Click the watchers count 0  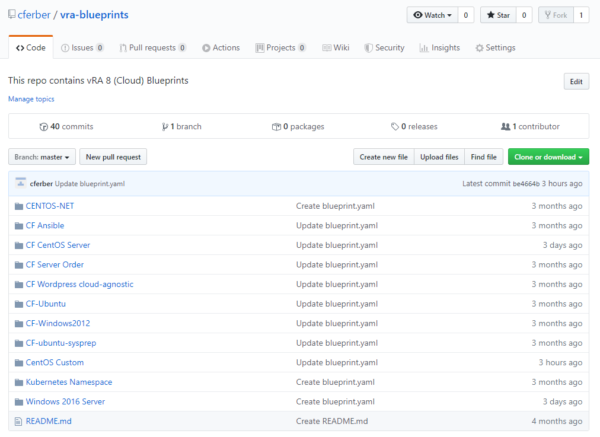[466, 15]
